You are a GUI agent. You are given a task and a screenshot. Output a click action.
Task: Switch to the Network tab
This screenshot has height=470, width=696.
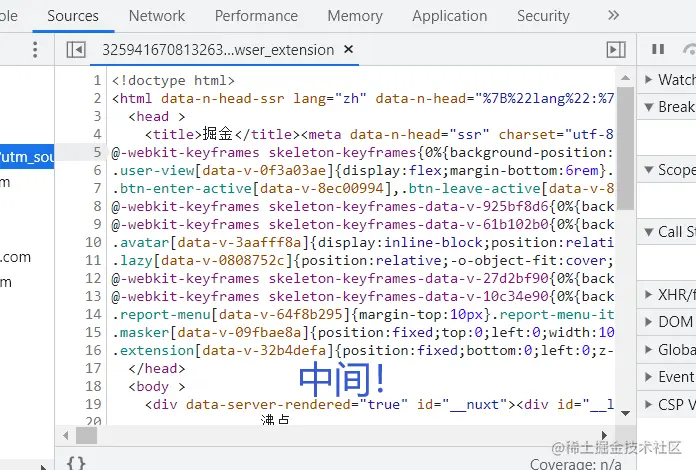157,16
